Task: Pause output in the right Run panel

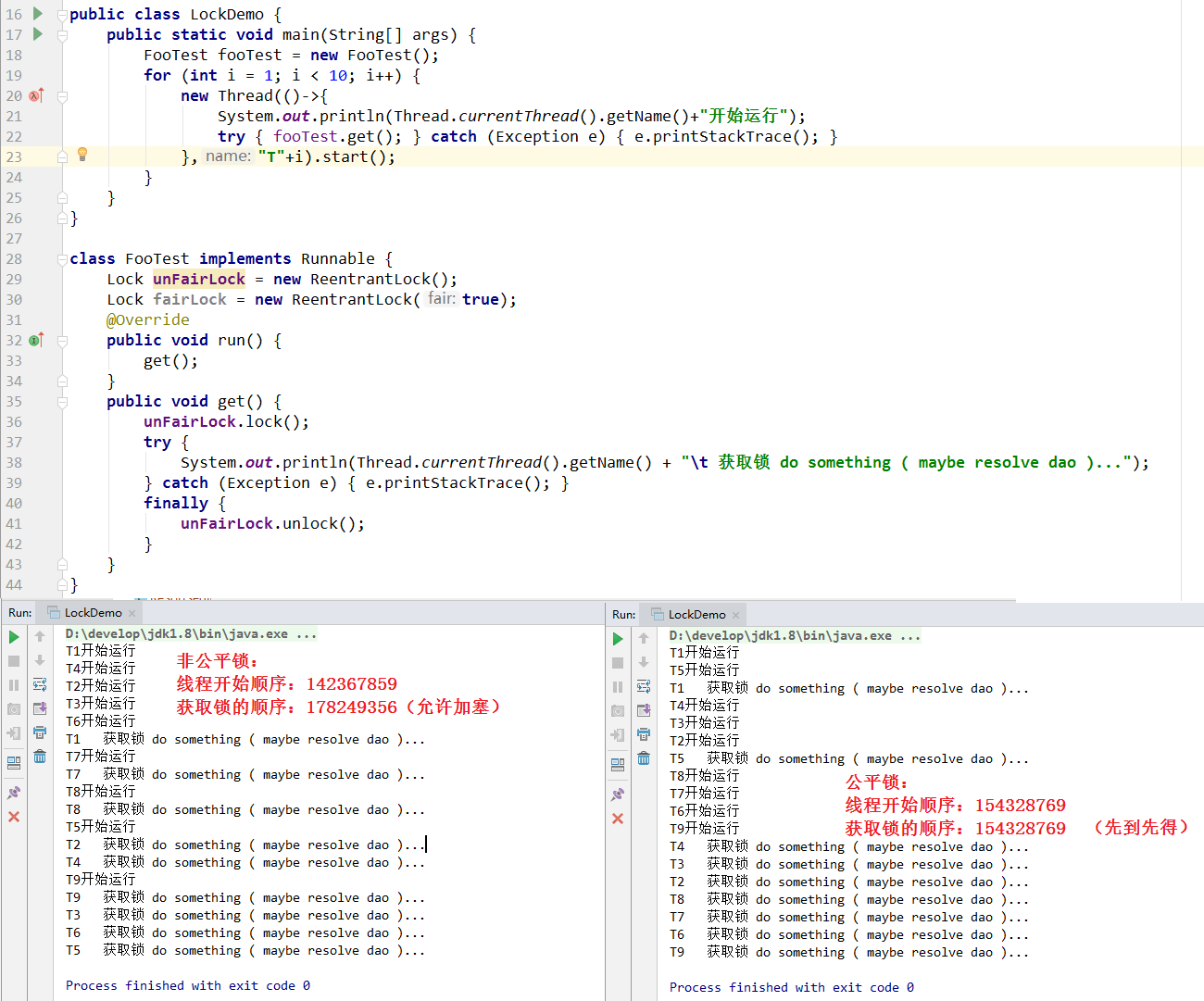Action: point(618,687)
